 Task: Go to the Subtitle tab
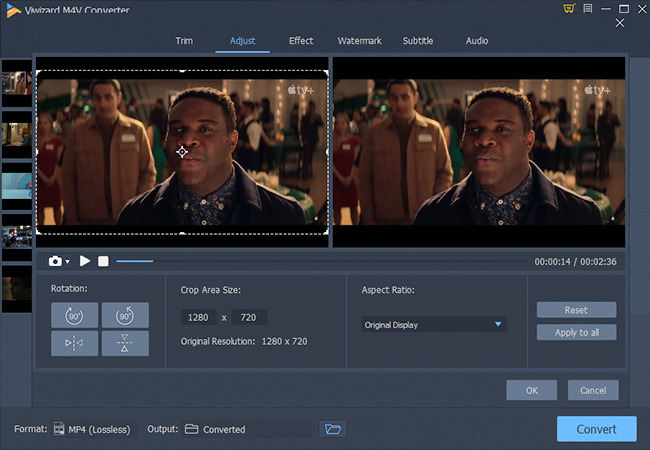pyautogui.click(x=418, y=41)
